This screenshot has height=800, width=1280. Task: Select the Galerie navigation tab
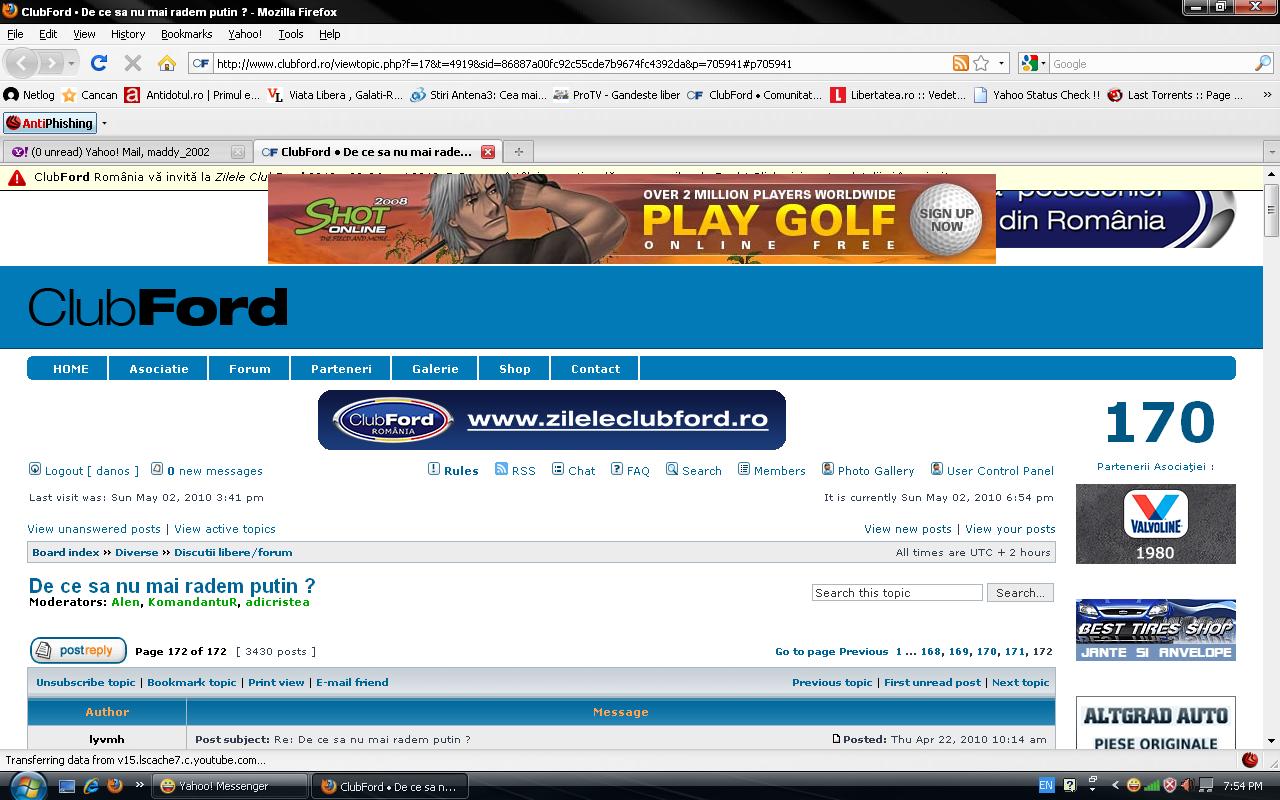point(435,369)
